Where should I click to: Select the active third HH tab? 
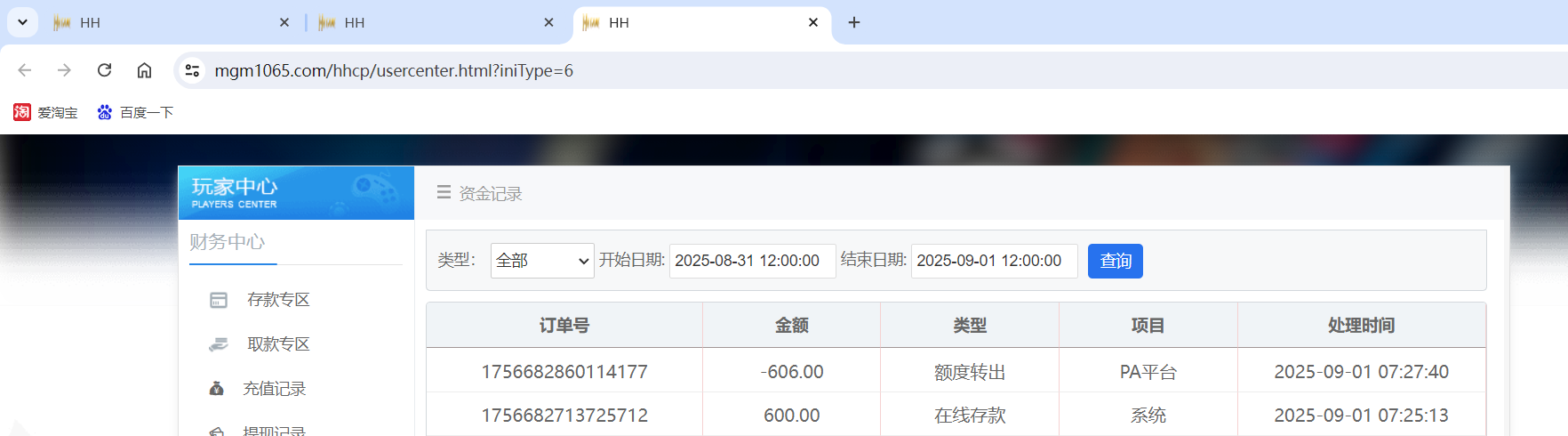(702, 22)
